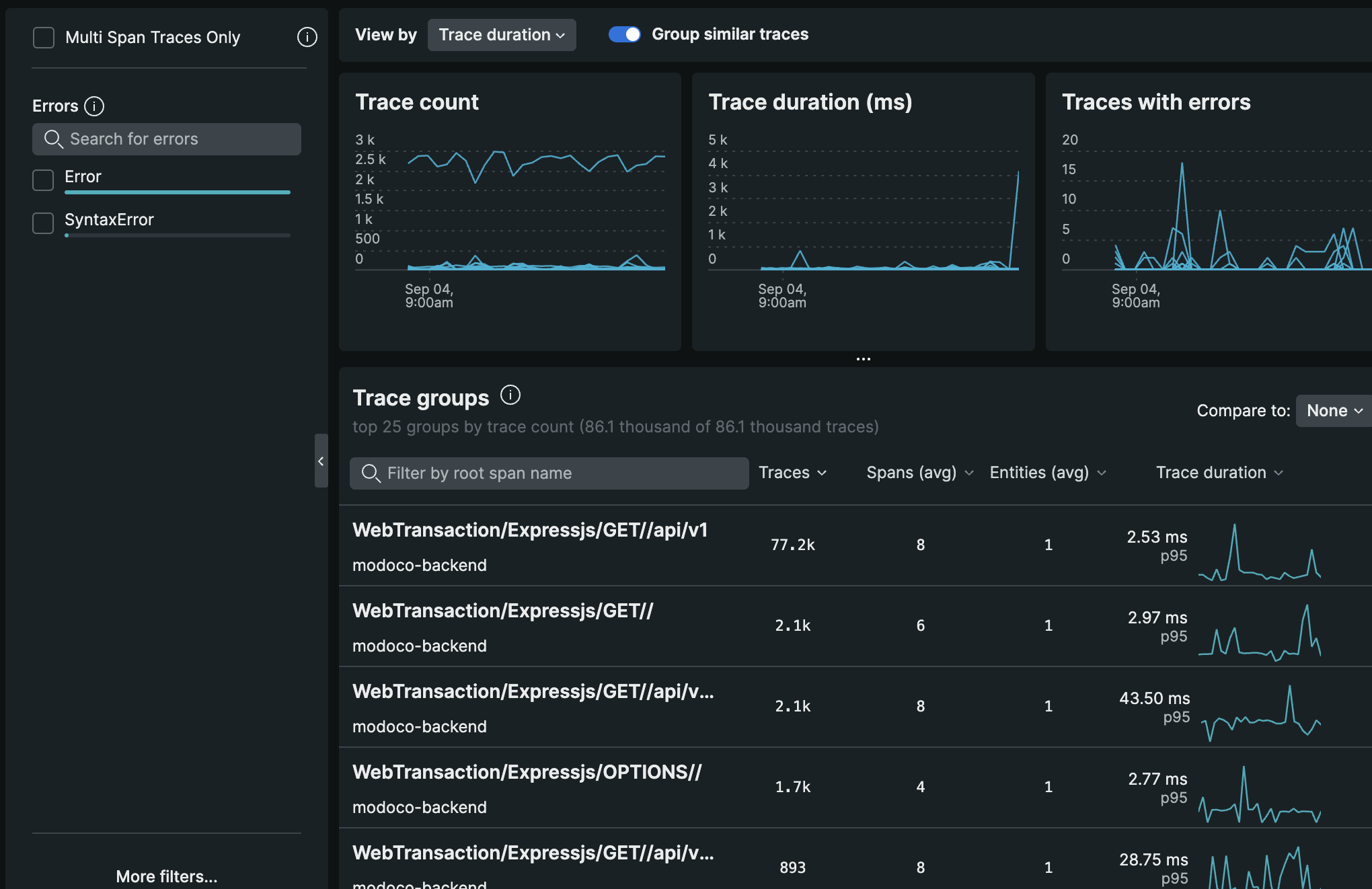The width and height of the screenshot is (1372, 889).
Task: Click the Trace groups info icon
Action: click(x=510, y=395)
